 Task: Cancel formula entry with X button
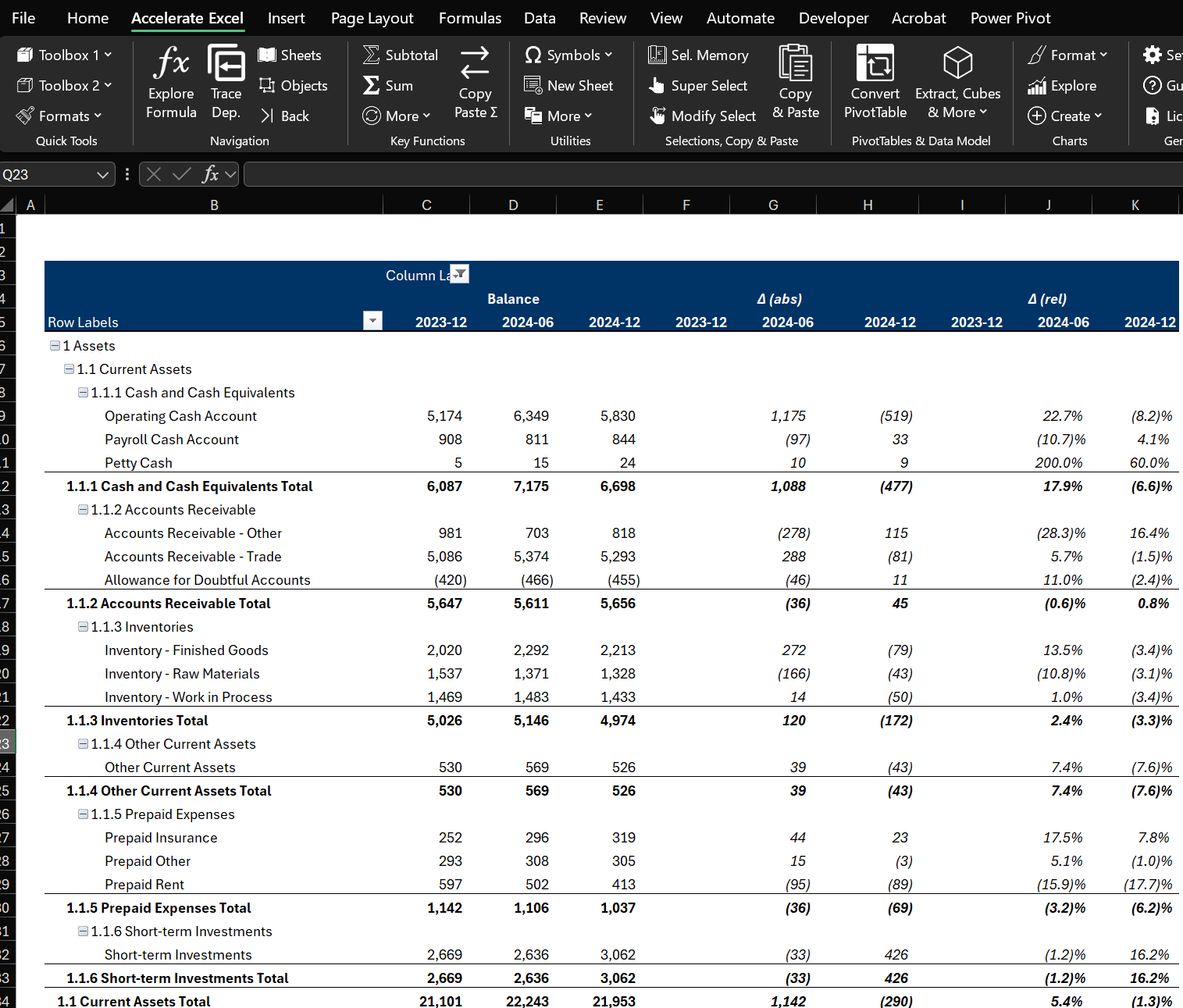click(x=154, y=174)
